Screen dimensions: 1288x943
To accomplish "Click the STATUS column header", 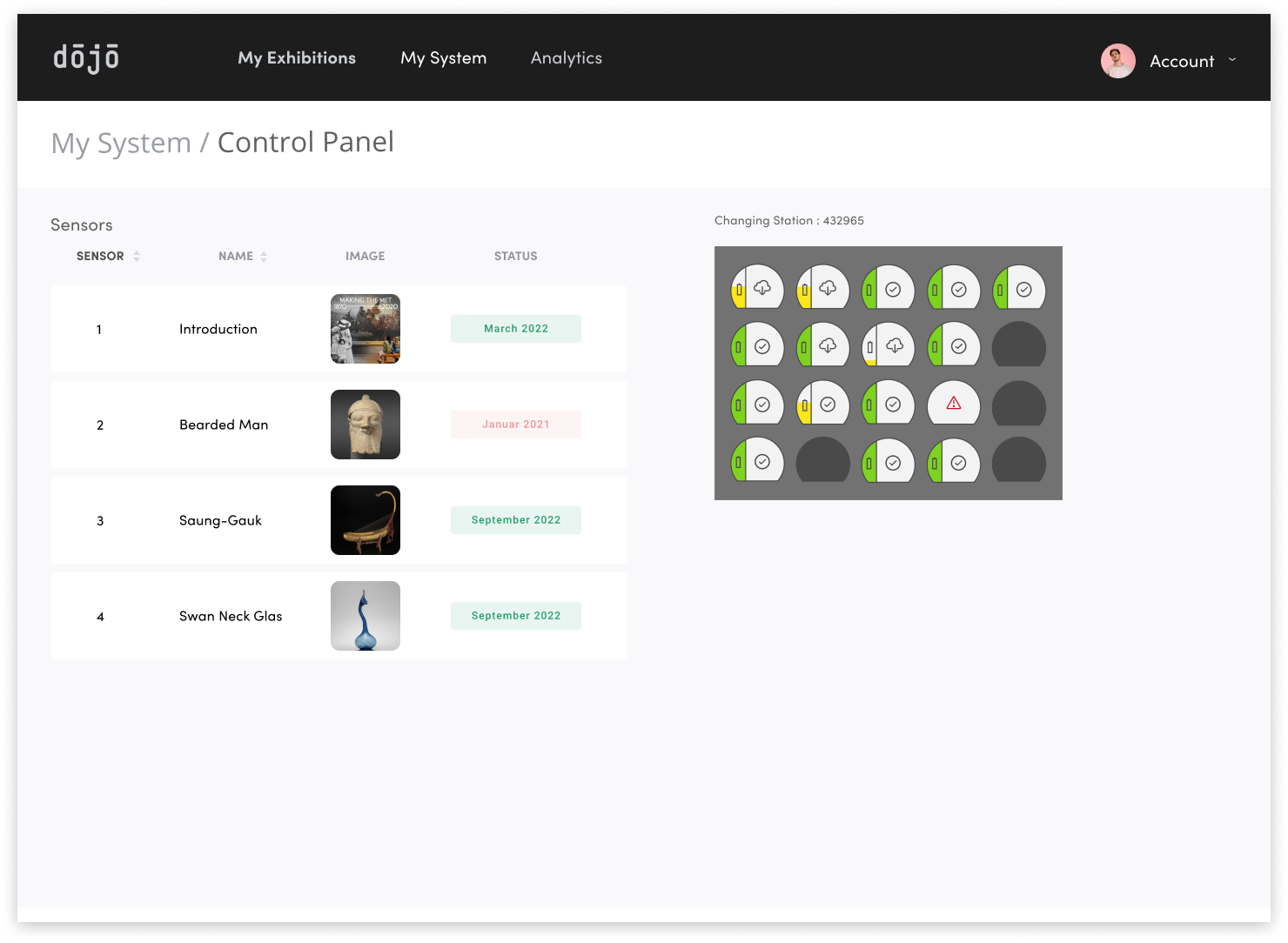I will pos(516,256).
